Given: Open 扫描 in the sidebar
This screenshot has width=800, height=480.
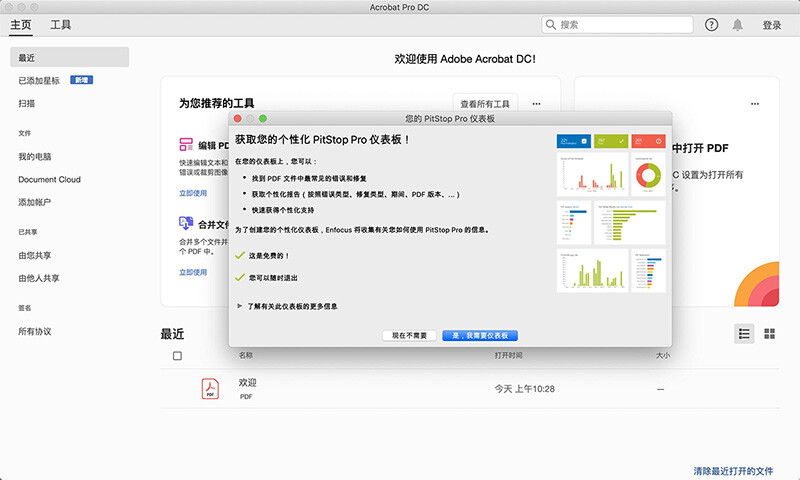Looking at the screenshot, I should coord(27,104).
